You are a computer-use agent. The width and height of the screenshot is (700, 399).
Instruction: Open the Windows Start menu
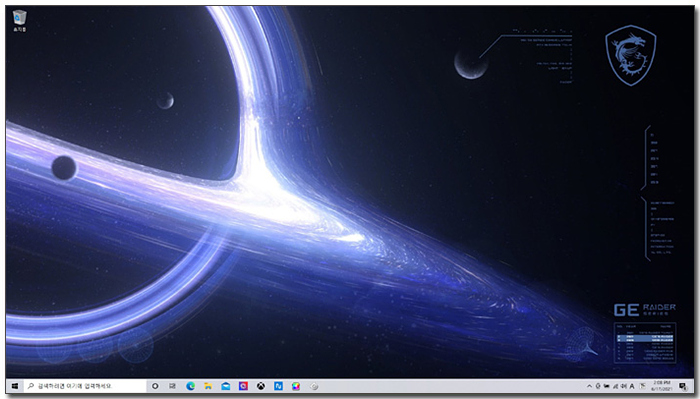coord(15,386)
